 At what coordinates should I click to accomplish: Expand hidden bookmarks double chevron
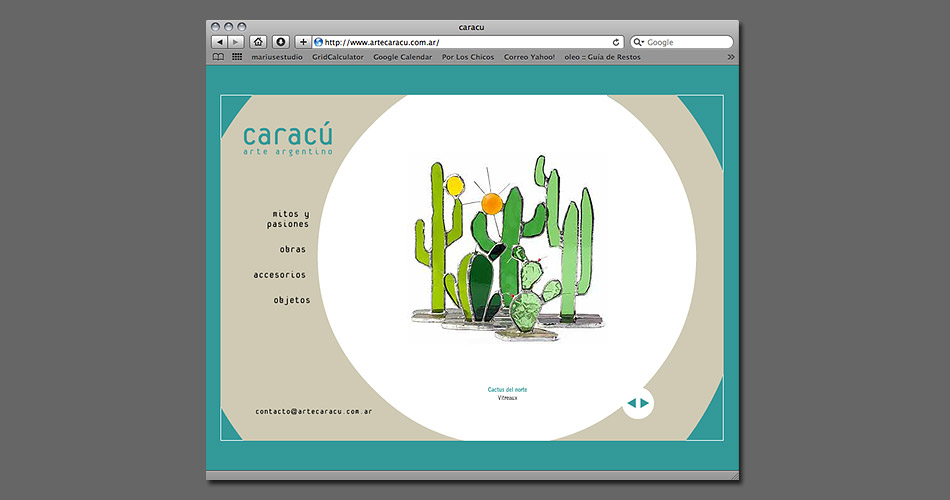click(x=731, y=57)
